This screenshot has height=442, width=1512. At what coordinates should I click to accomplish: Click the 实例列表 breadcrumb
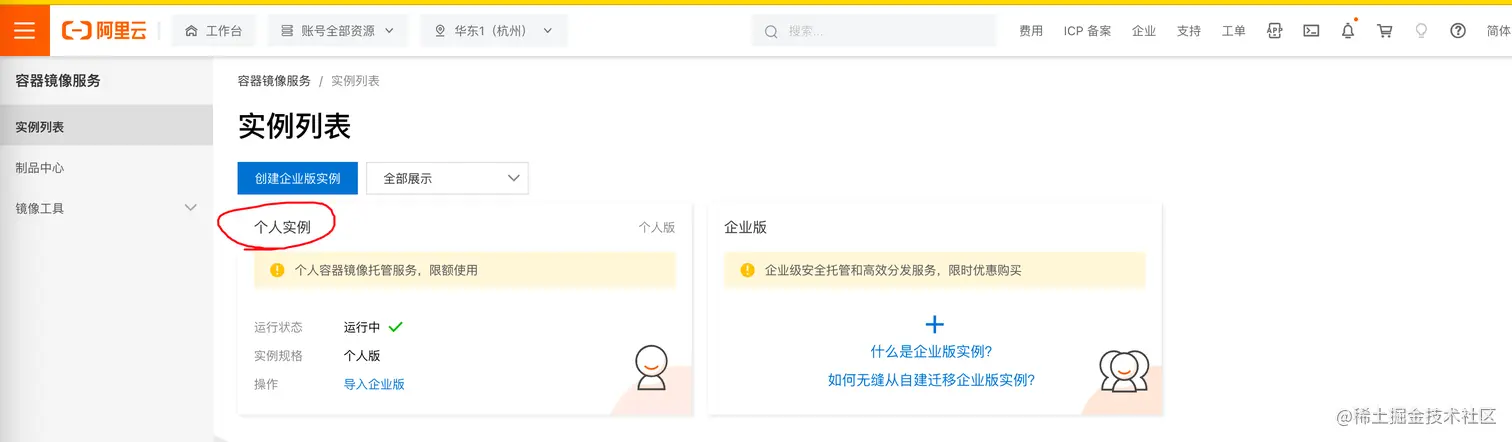355,81
